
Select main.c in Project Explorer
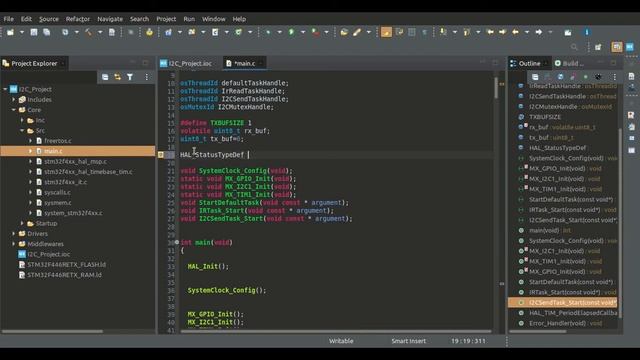click(53, 151)
